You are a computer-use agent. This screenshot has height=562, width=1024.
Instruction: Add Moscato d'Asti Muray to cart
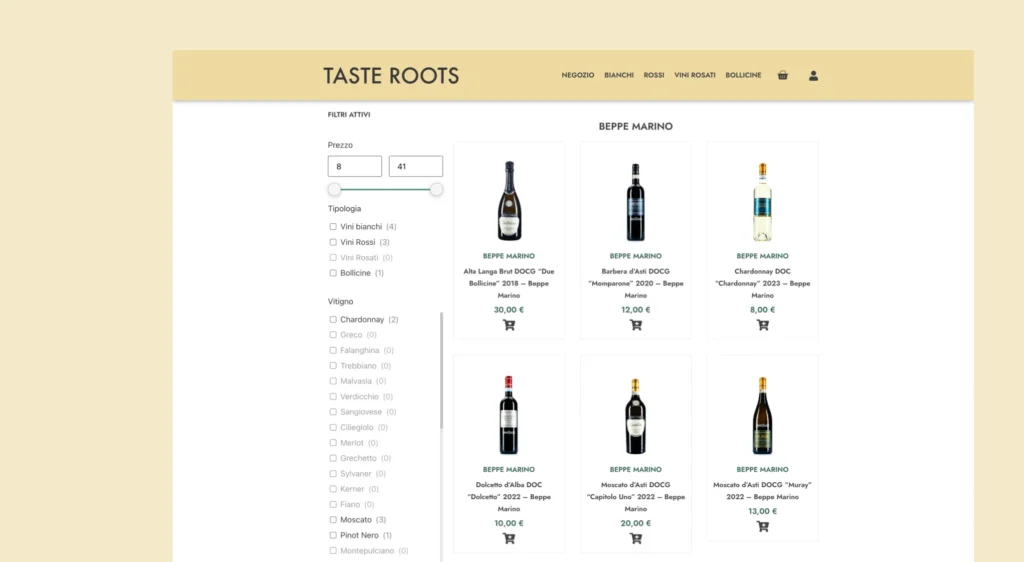tap(762, 526)
